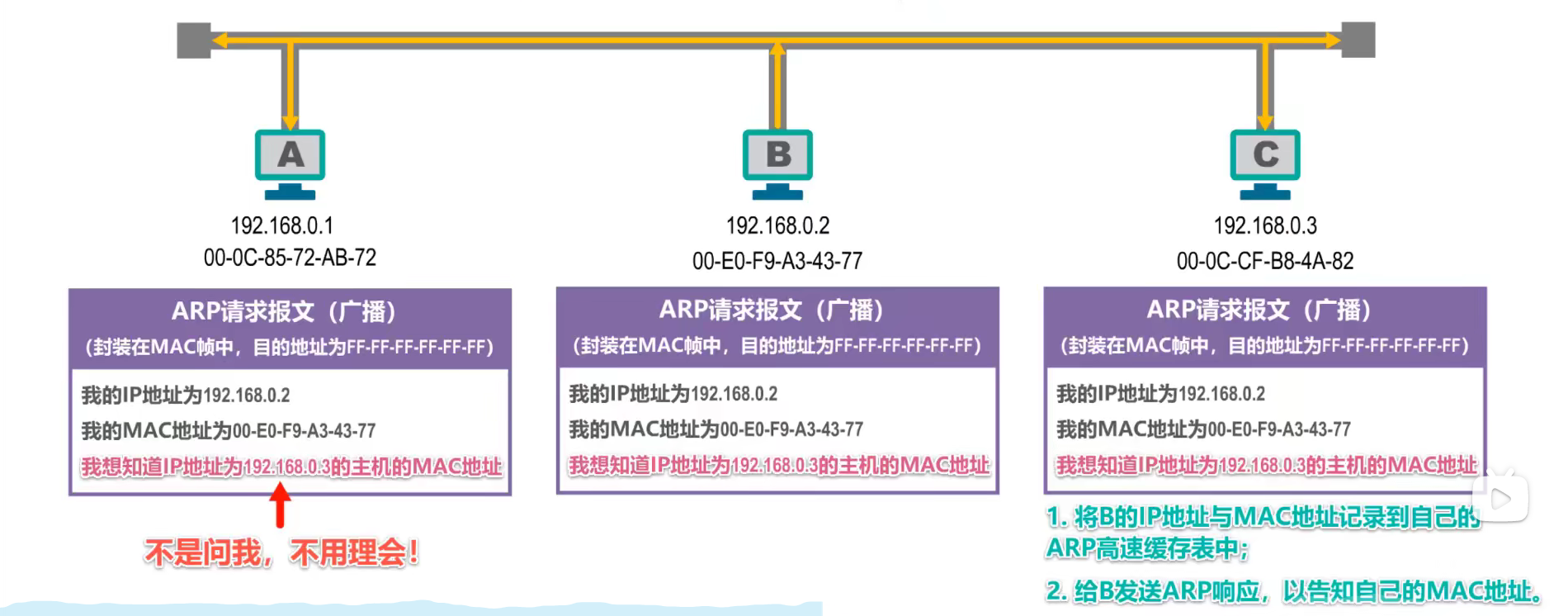Click the host B computer icon
Screen dimensions: 1568x616
(777, 165)
